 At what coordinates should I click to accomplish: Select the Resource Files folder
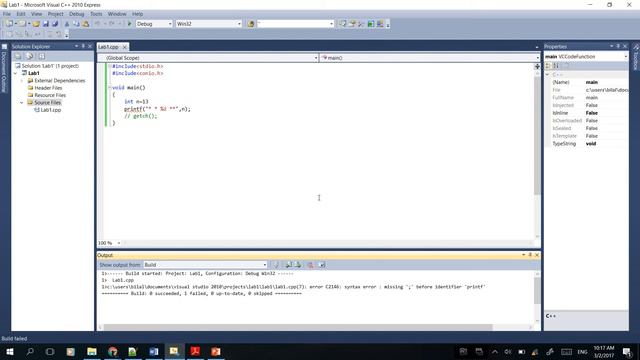(50, 96)
